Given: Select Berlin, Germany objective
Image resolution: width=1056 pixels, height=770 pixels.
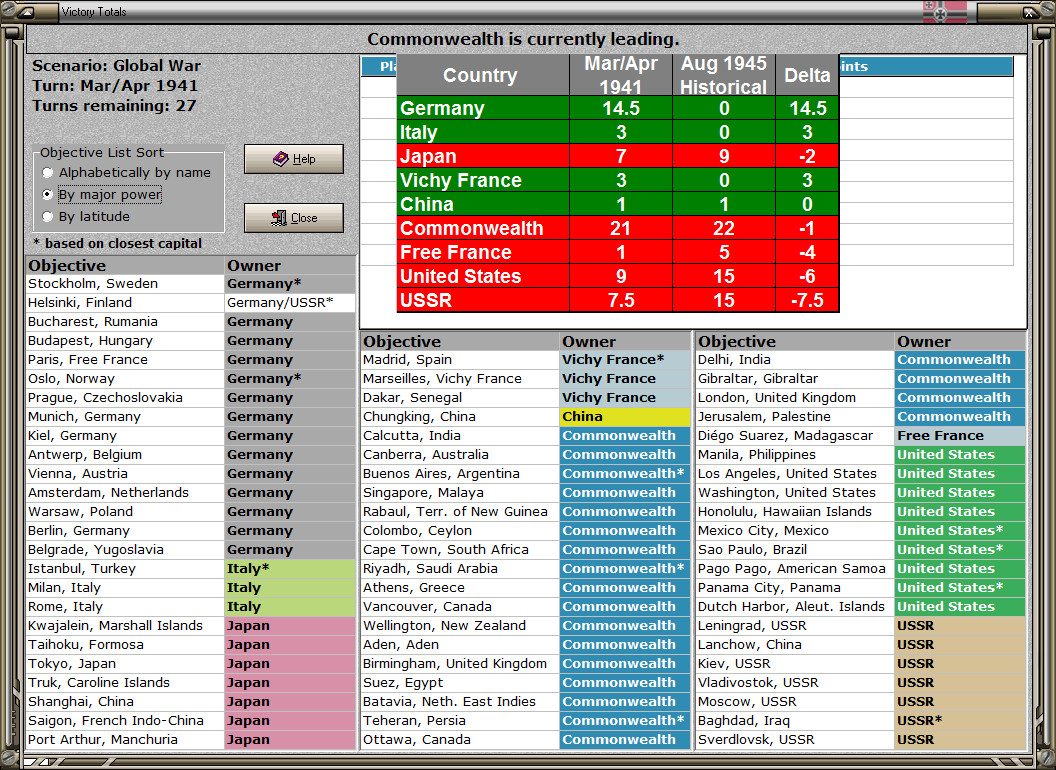Looking at the screenshot, I should [x=125, y=531].
